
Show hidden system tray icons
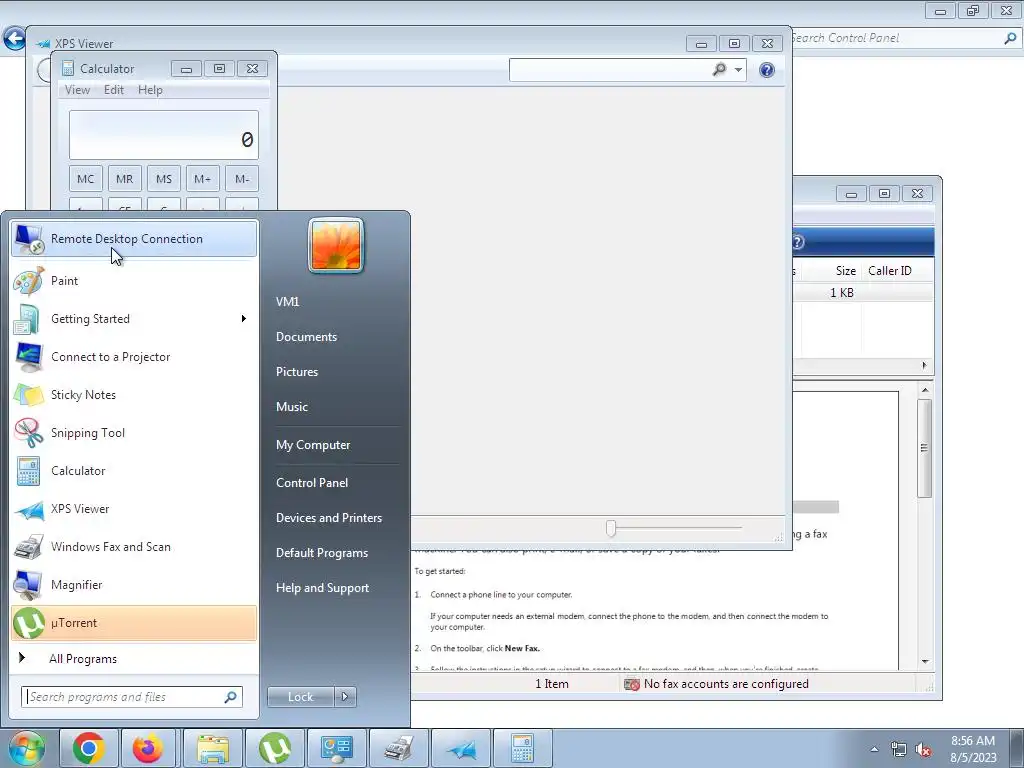click(x=874, y=750)
